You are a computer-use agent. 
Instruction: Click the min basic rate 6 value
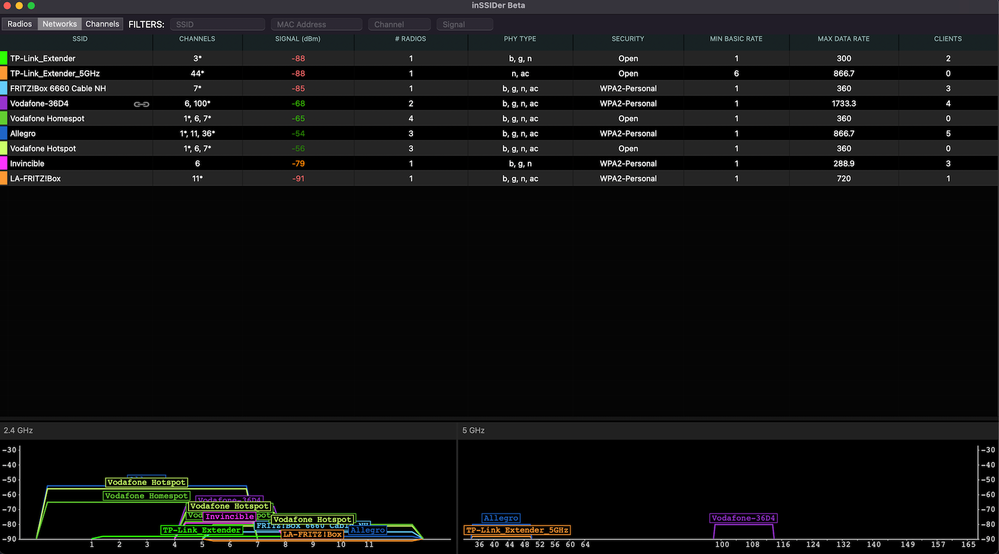pos(736,73)
